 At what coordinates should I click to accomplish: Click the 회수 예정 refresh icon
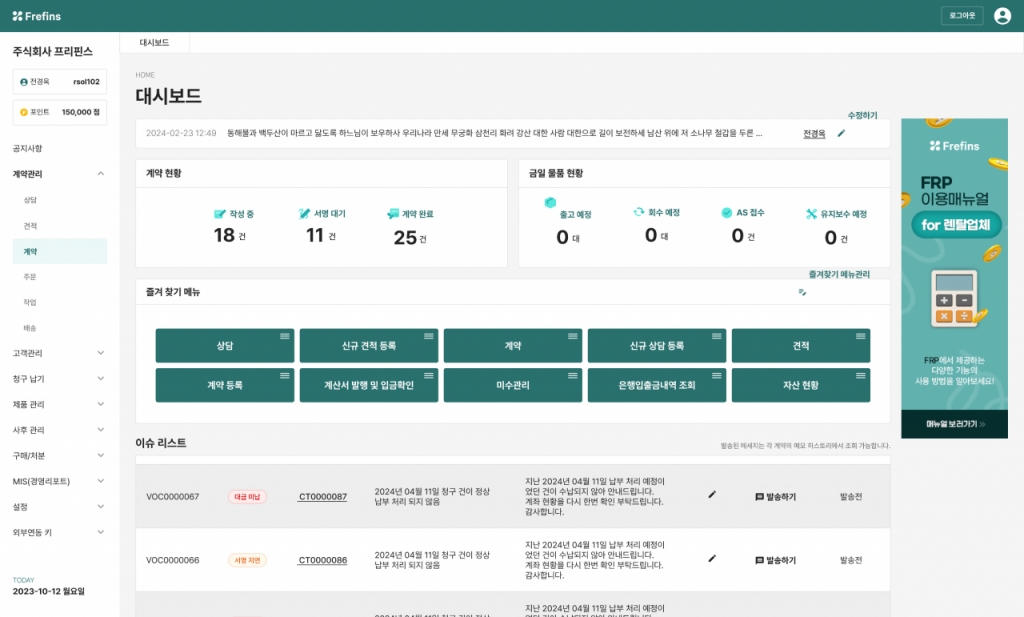click(638, 212)
